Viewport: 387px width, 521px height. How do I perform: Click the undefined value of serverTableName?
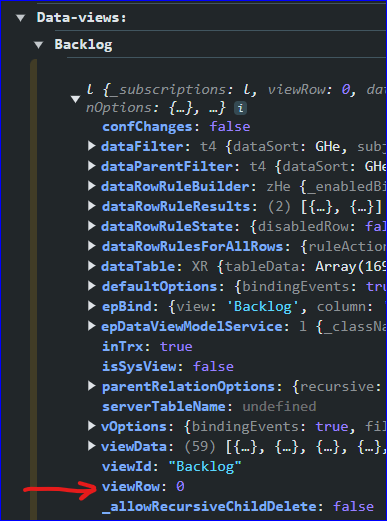pyautogui.click(x=279, y=407)
